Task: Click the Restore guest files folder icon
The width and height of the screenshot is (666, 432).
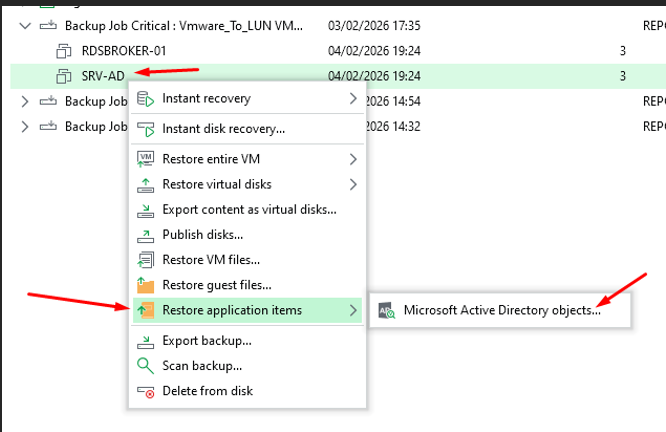Action: (x=145, y=285)
